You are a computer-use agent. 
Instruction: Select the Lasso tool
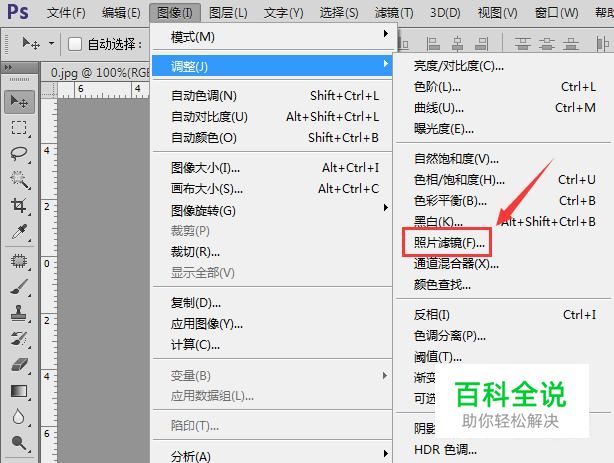click(19, 153)
